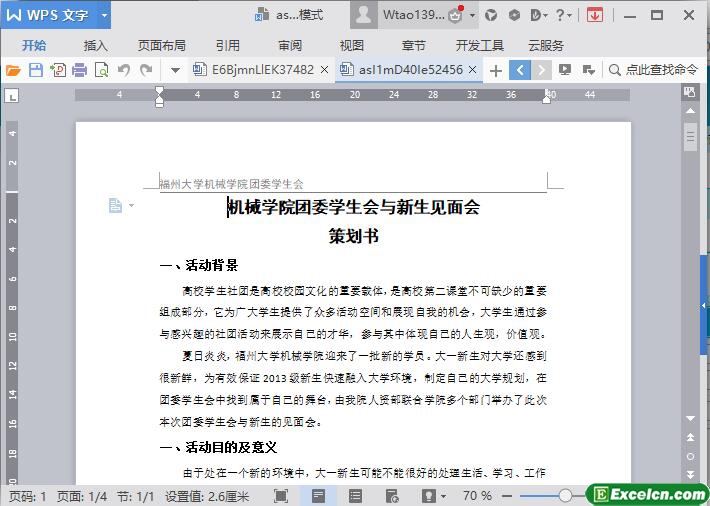This screenshot has width=710, height=506.
Task: Open the 页面布局 ribbon tab
Action: pyautogui.click(x=162, y=45)
